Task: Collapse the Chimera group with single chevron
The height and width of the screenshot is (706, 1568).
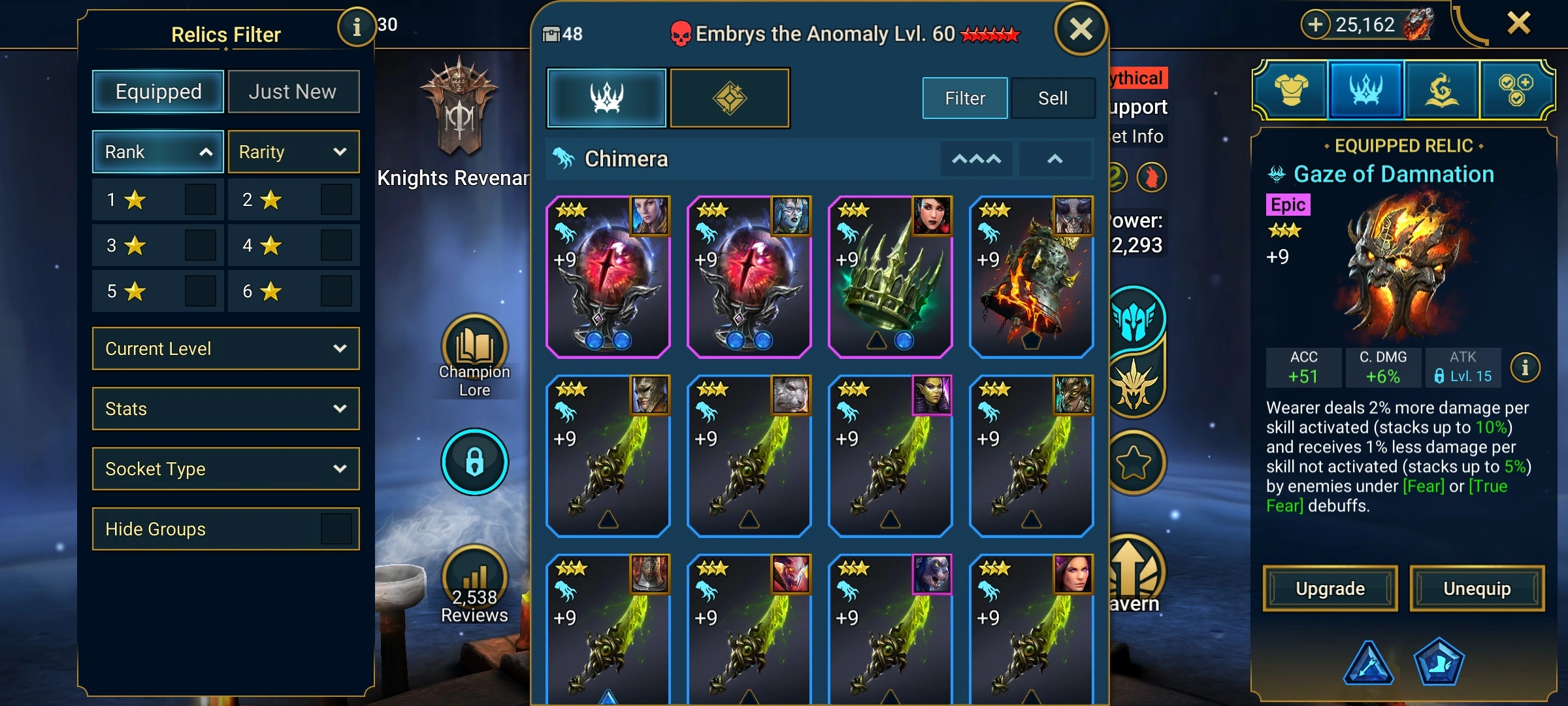Action: (x=1055, y=159)
